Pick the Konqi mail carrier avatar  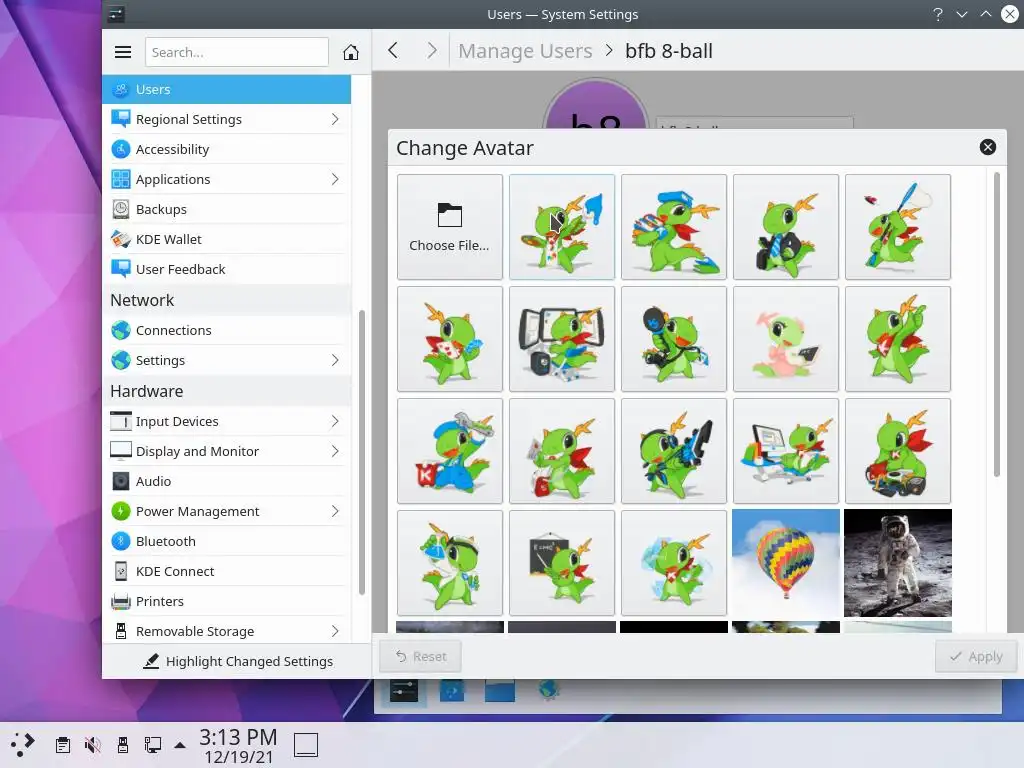(673, 227)
